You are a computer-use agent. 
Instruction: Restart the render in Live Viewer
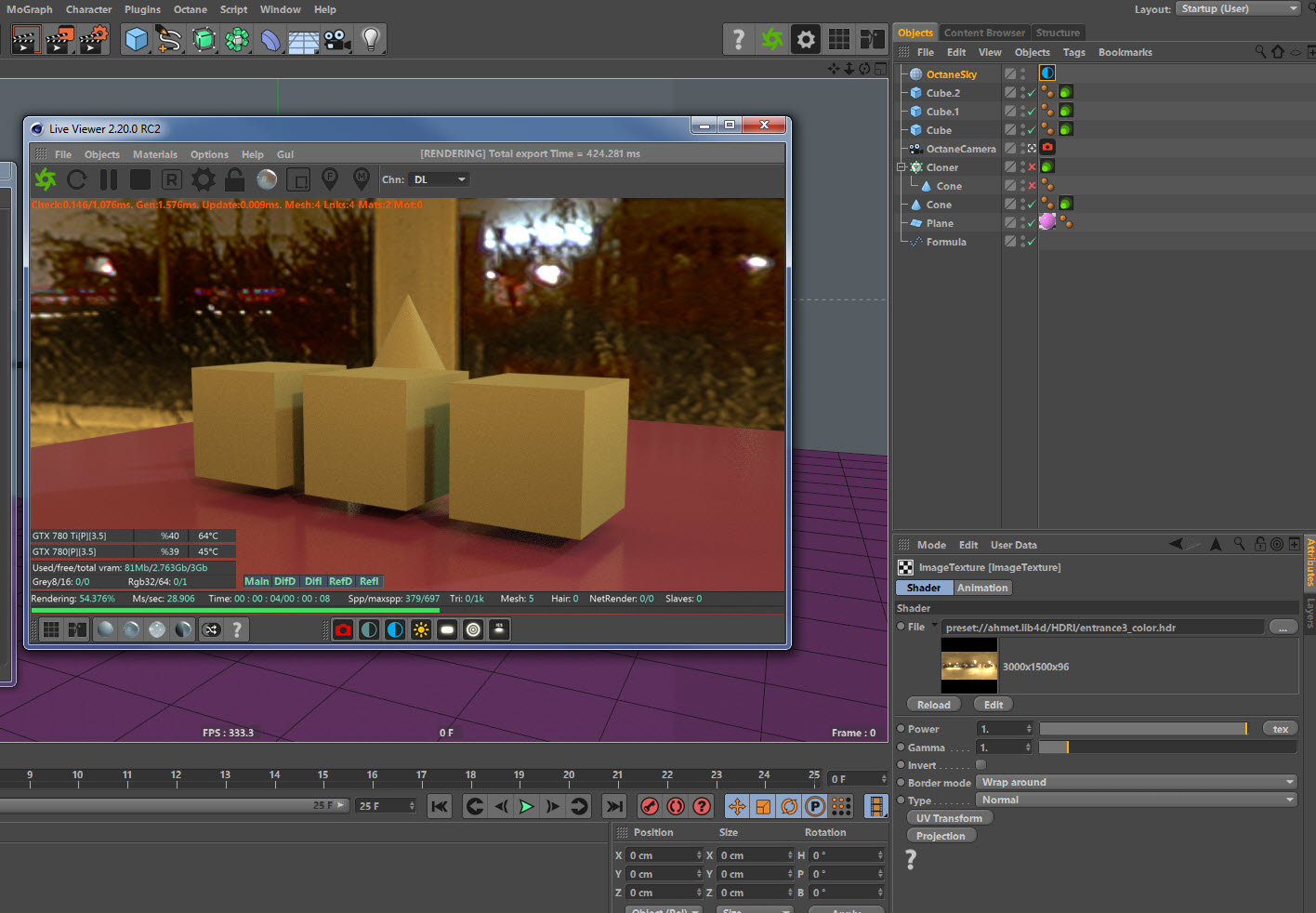[77, 179]
